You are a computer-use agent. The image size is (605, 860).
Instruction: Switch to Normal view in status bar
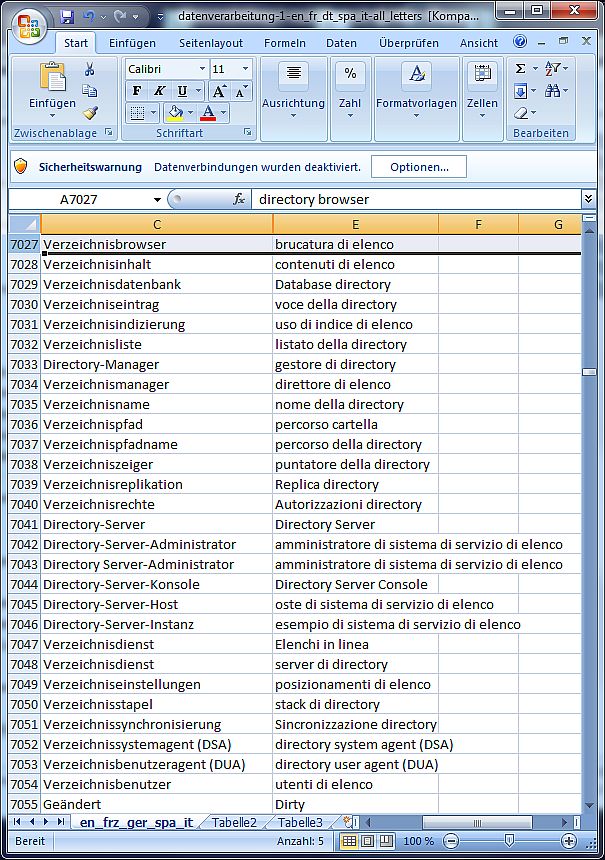coord(349,841)
